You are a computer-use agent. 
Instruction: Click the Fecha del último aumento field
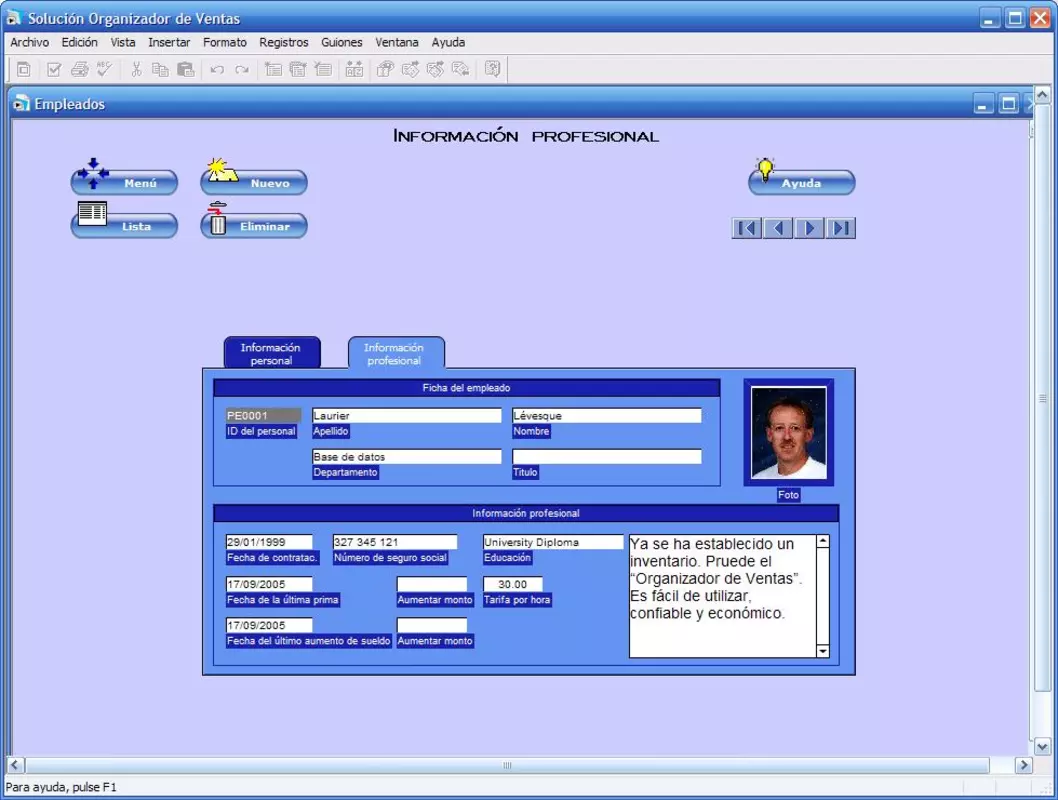pyautogui.click(x=269, y=625)
